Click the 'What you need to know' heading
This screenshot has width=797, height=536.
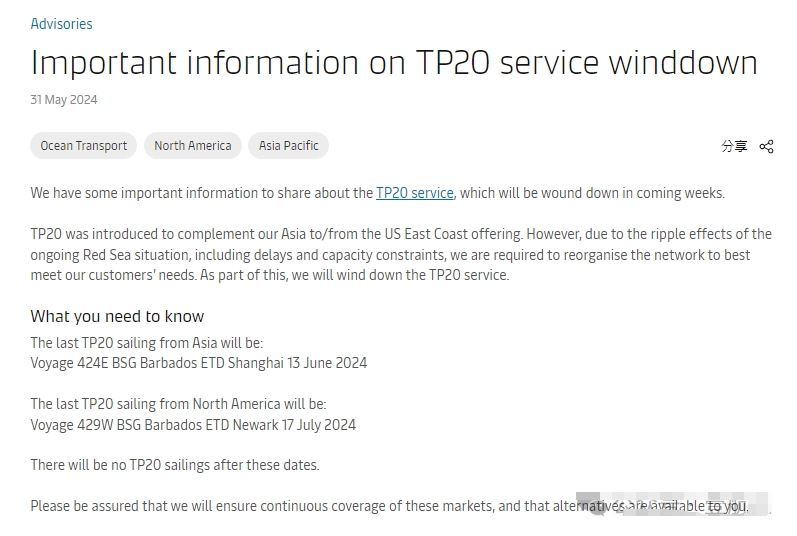pyautogui.click(x=117, y=316)
